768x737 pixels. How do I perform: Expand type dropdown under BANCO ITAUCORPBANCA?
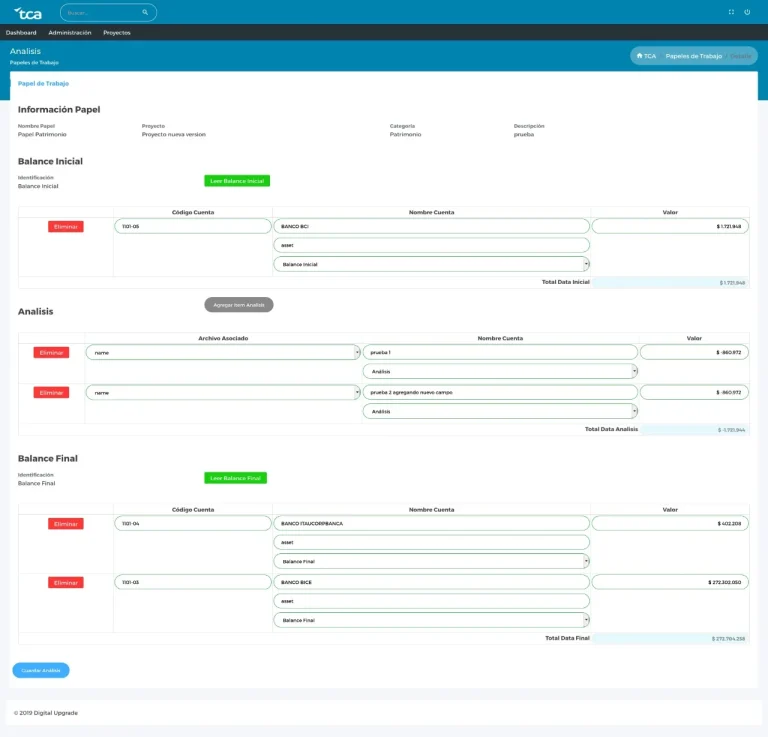point(431,562)
